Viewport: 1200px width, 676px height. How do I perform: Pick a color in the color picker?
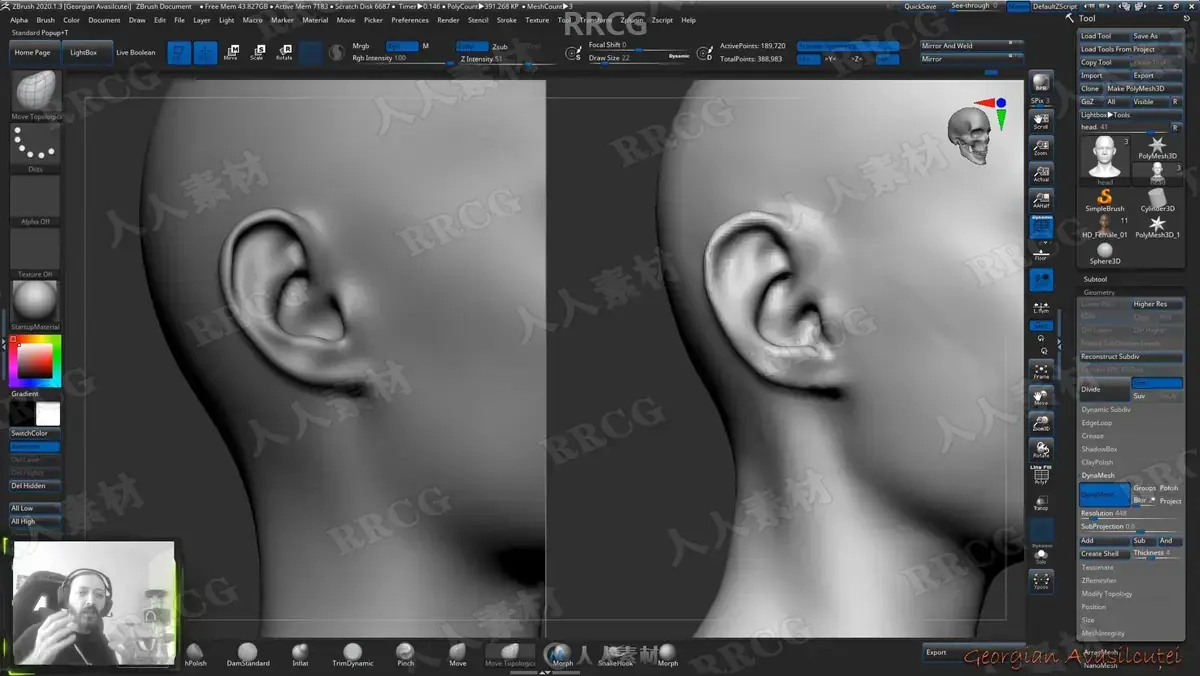[36, 362]
